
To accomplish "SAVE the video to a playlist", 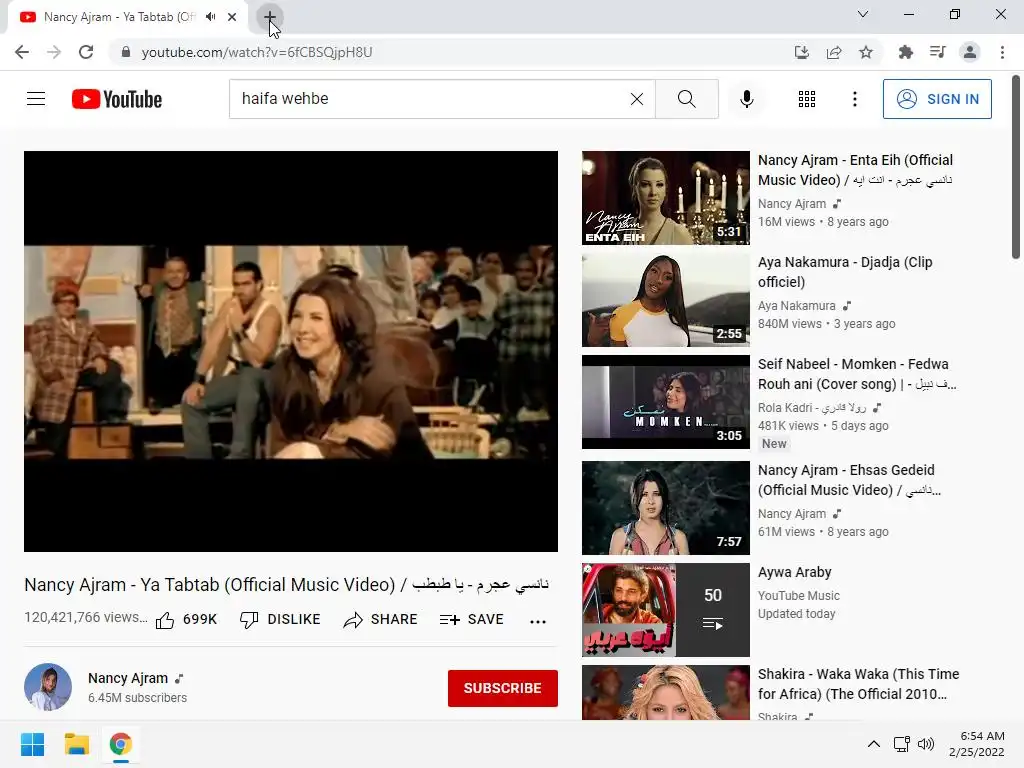I will click(x=472, y=619).
